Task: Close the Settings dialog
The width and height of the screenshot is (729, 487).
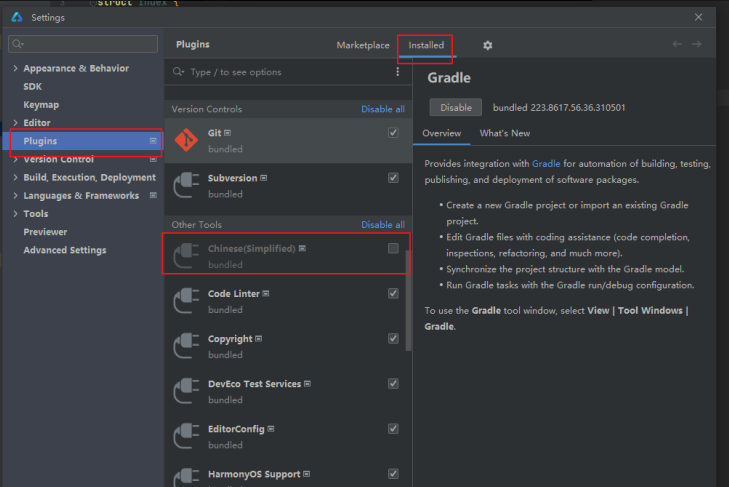Action: [x=698, y=17]
